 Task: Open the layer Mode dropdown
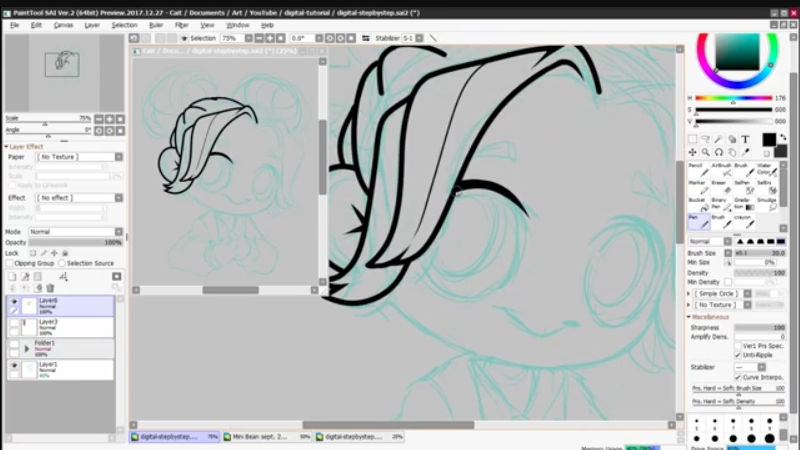(76, 232)
